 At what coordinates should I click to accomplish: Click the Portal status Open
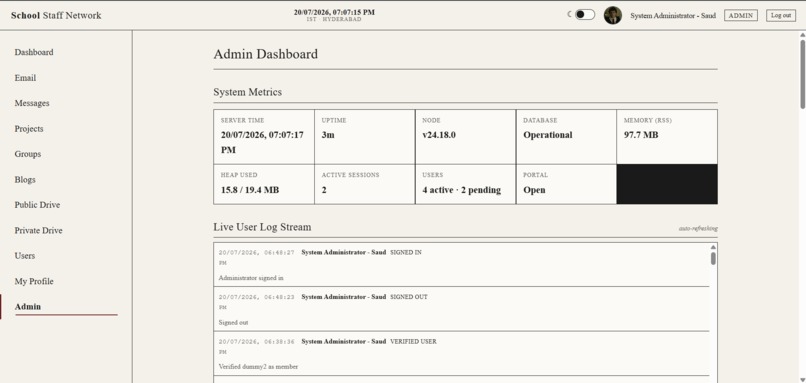(535, 190)
